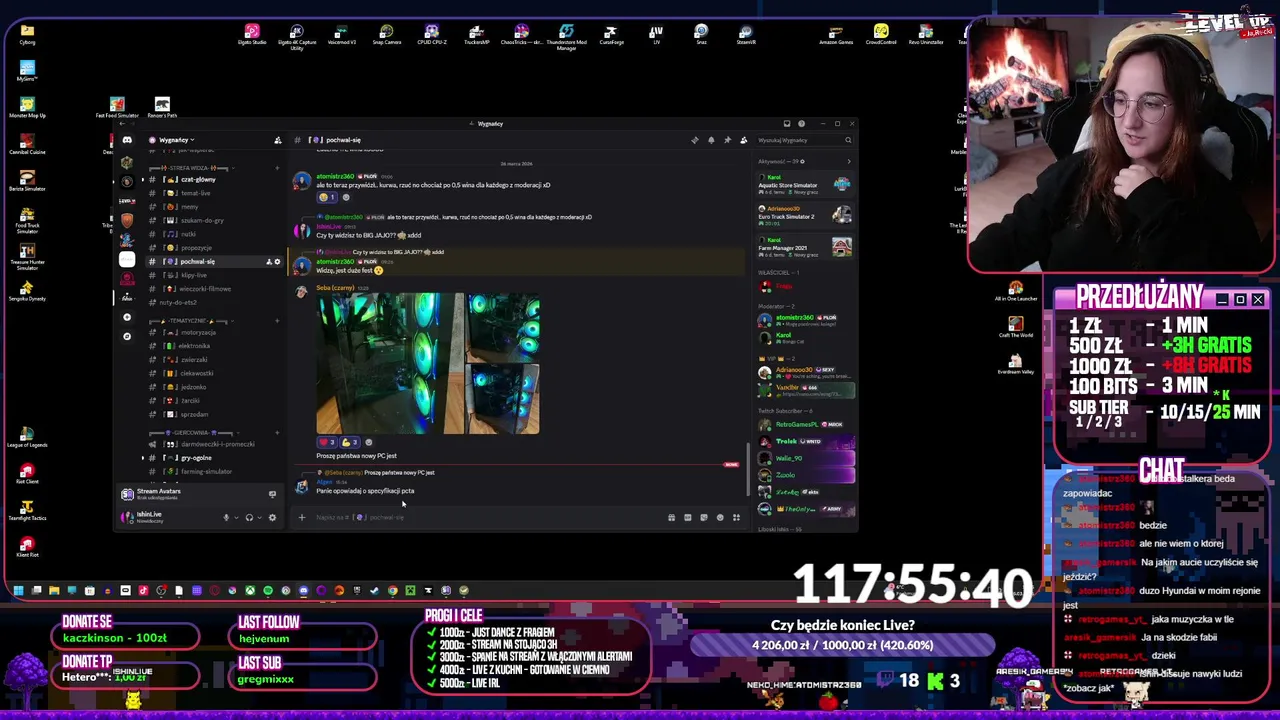Expand the Aktywność section chevron
This screenshot has height=720, width=1280.
[x=849, y=161]
